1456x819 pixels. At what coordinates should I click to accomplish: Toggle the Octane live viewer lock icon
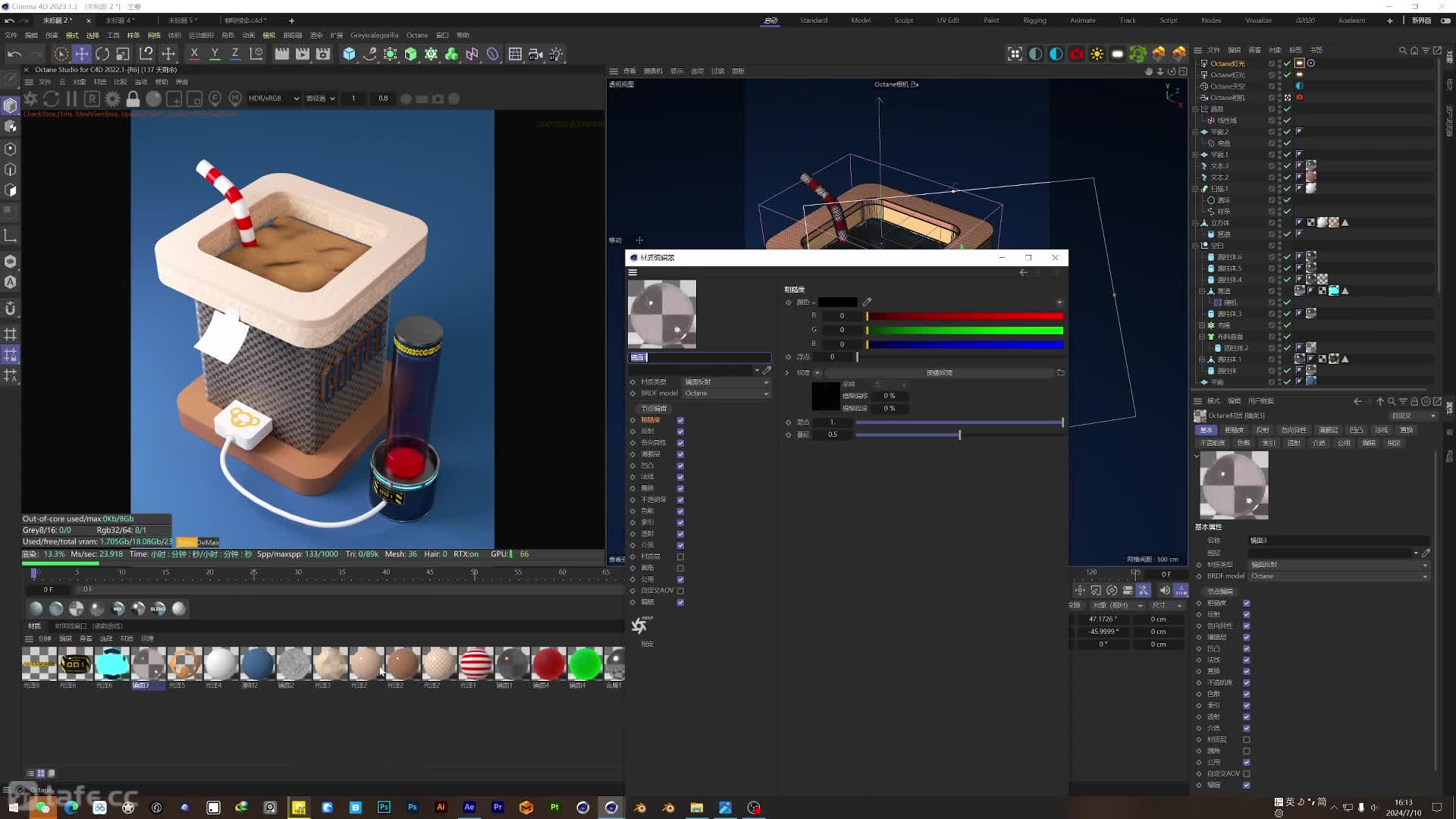[133, 99]
